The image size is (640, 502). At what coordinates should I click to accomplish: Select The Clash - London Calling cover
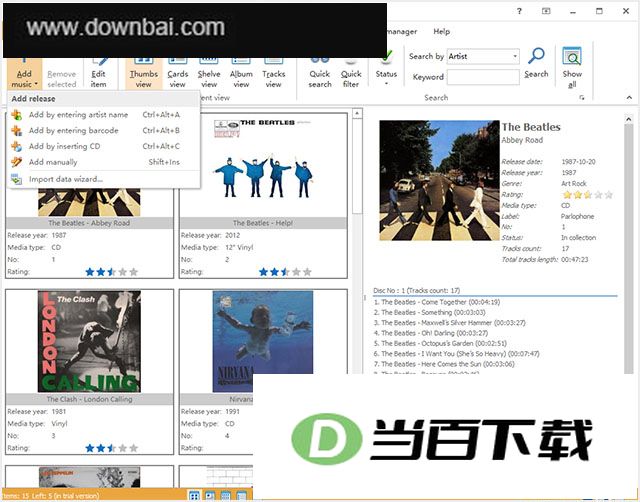[x=89, y=341]
